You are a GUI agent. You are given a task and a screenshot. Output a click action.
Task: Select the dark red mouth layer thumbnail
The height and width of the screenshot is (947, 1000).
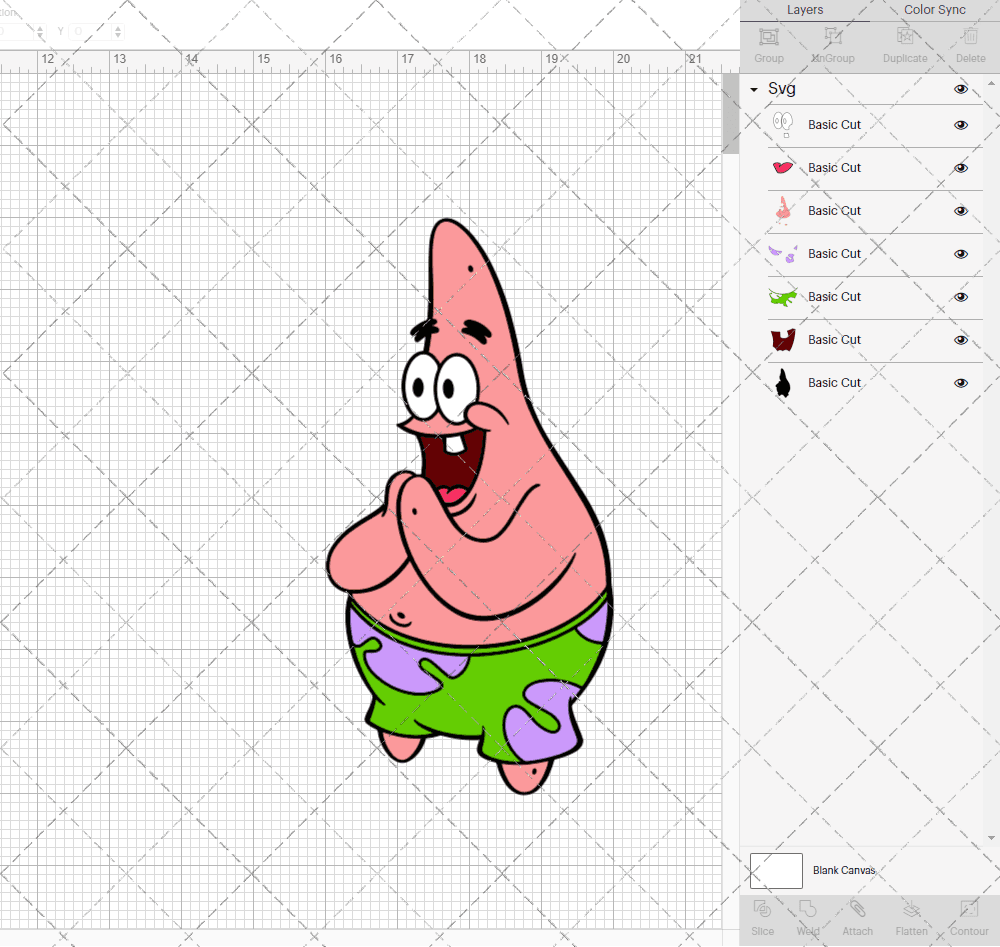(x=783, y=340)
